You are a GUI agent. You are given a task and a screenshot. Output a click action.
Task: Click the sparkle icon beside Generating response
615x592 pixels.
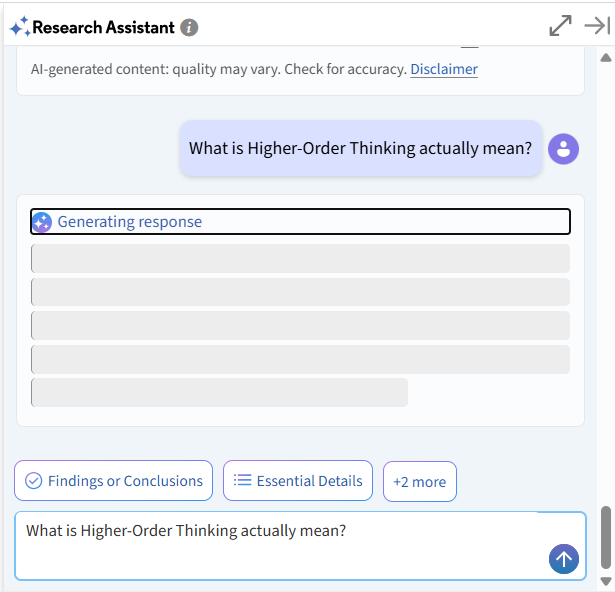42,222
